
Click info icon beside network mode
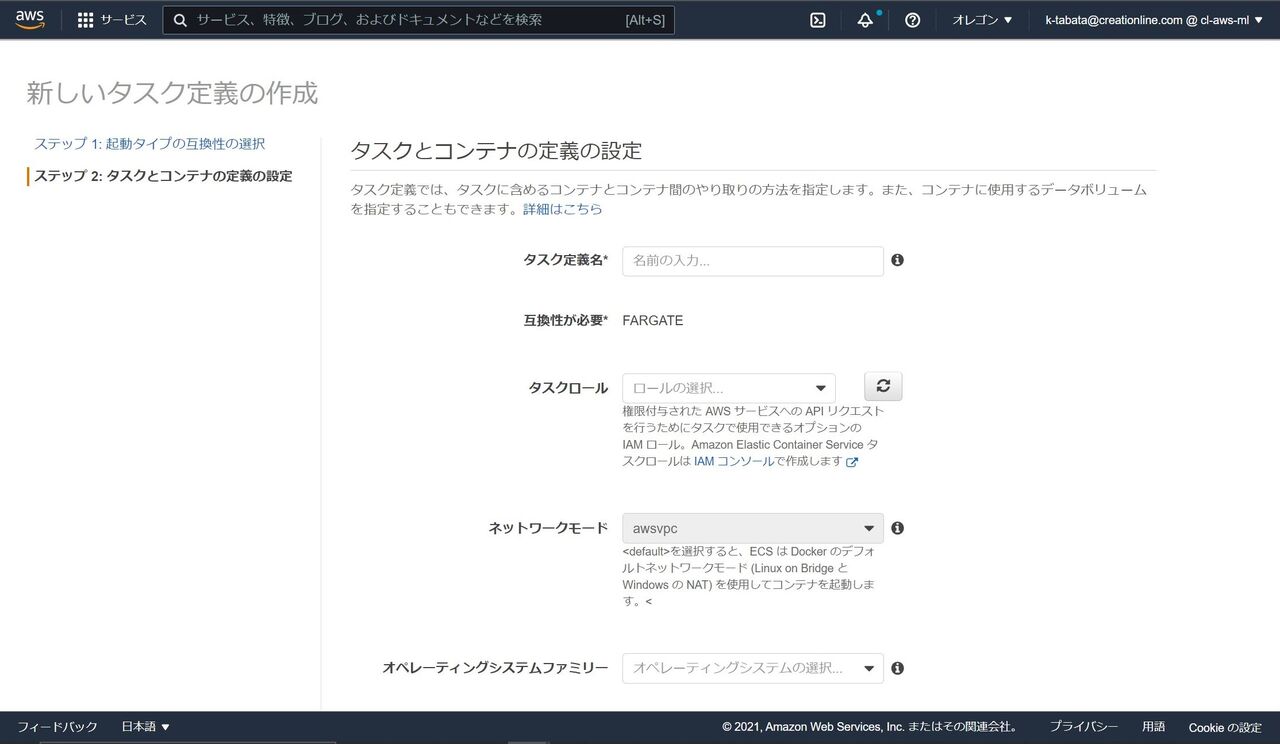897,528
